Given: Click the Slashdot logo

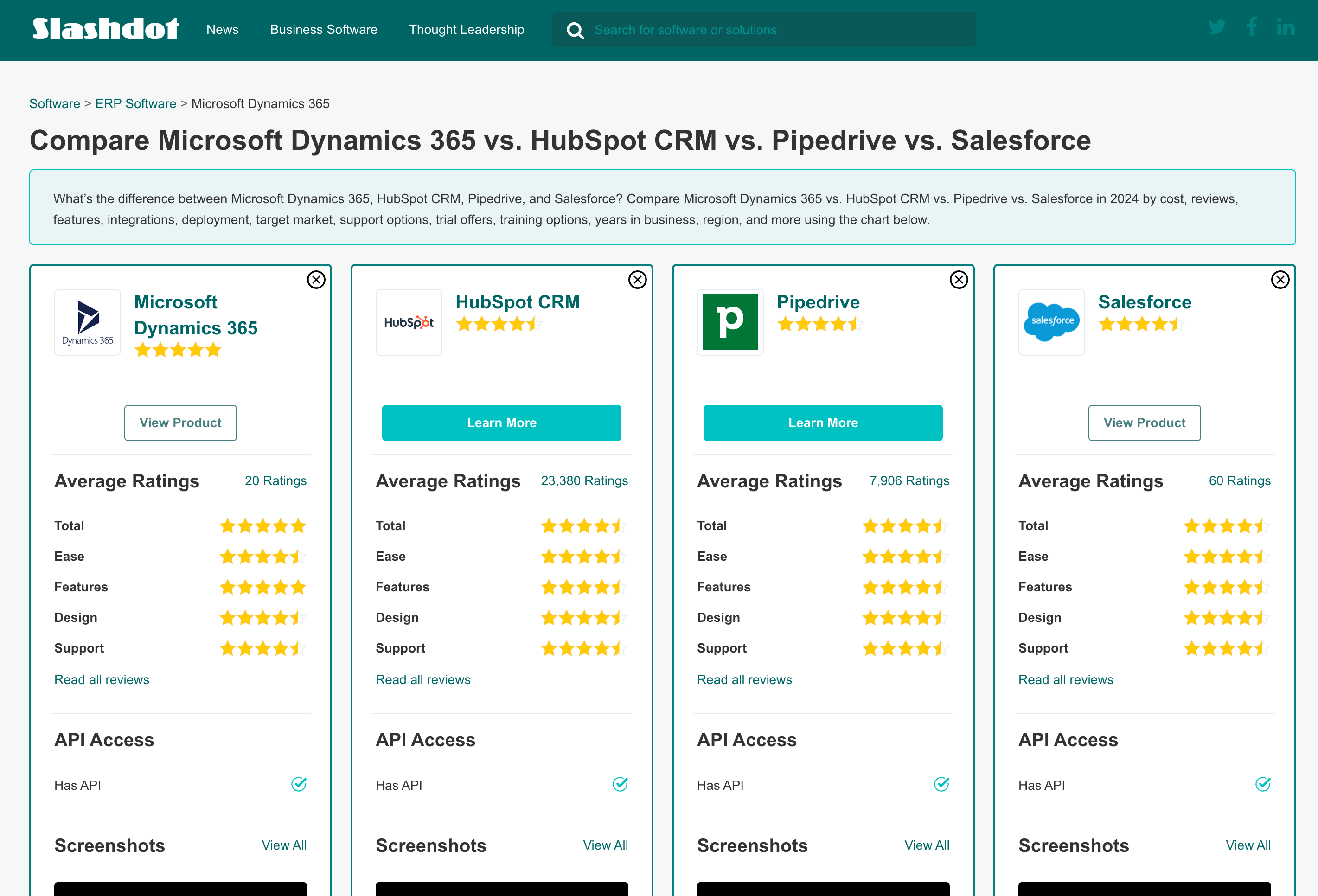Looking at the screenshot, I should (x=104, y=28).
